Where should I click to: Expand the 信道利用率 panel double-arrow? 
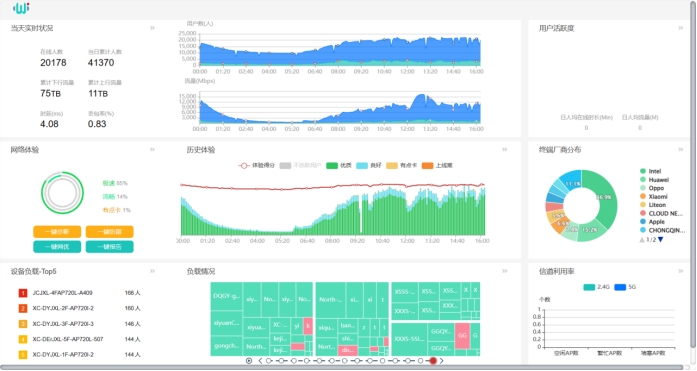click(681, 271)
